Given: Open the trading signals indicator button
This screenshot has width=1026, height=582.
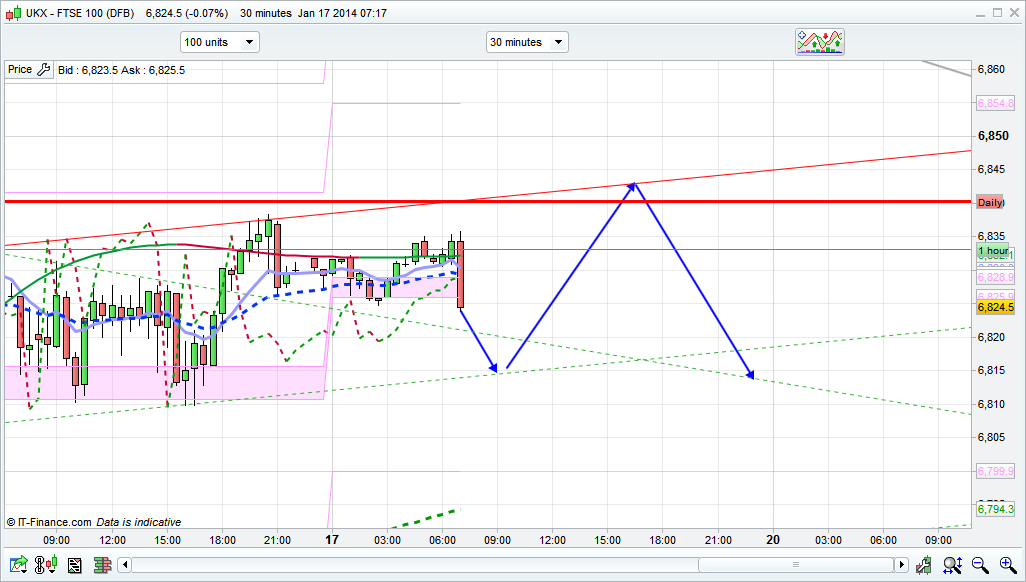Looking at the screenshot, I should (820, 42).
